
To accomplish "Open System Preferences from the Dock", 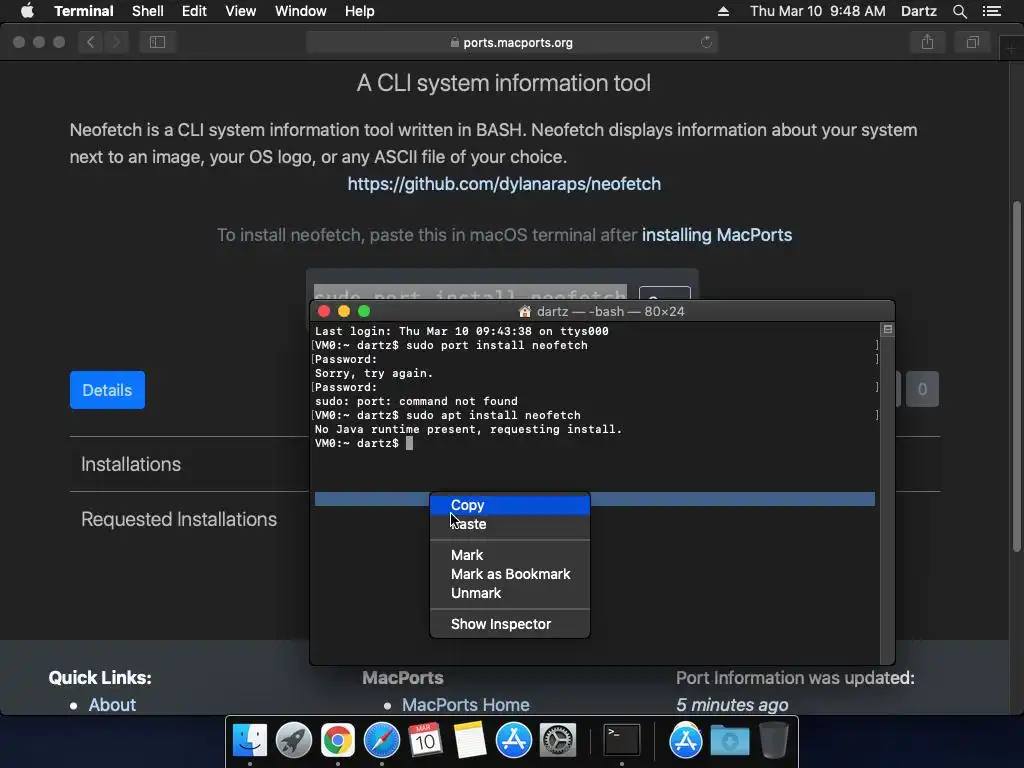I will [557, 740].
